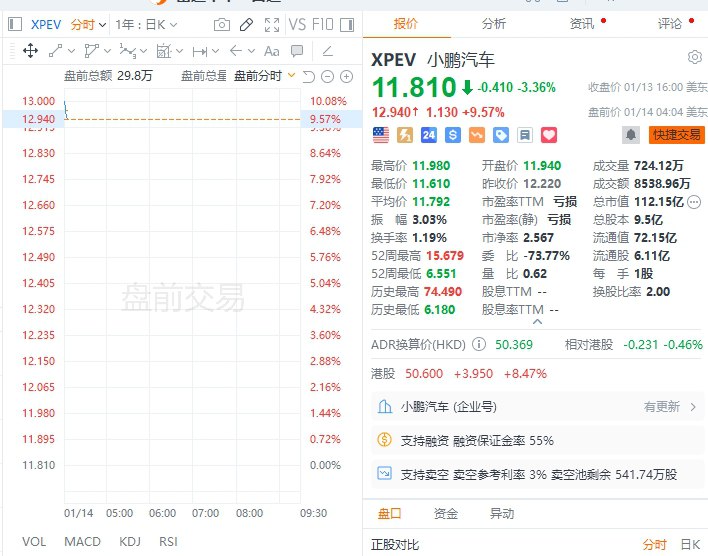Expand the channel tool options arrow
Screen dimensions: 708x556
[107, 51]
